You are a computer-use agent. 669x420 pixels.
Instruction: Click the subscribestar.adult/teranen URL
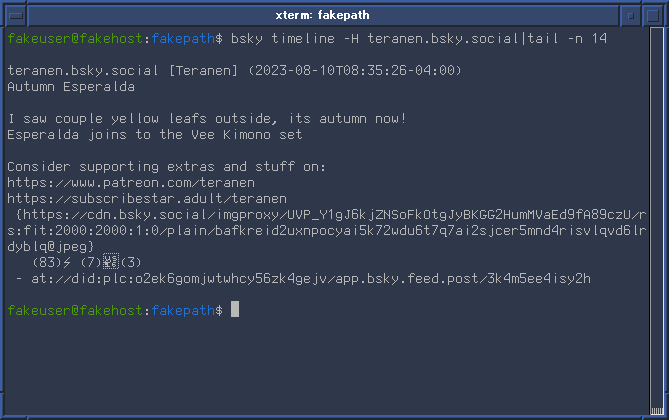coord(147,199)
